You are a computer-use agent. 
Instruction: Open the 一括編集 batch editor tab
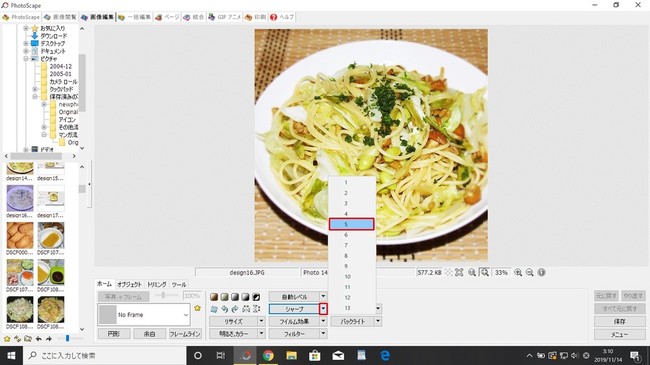click(x=135, y=17)
